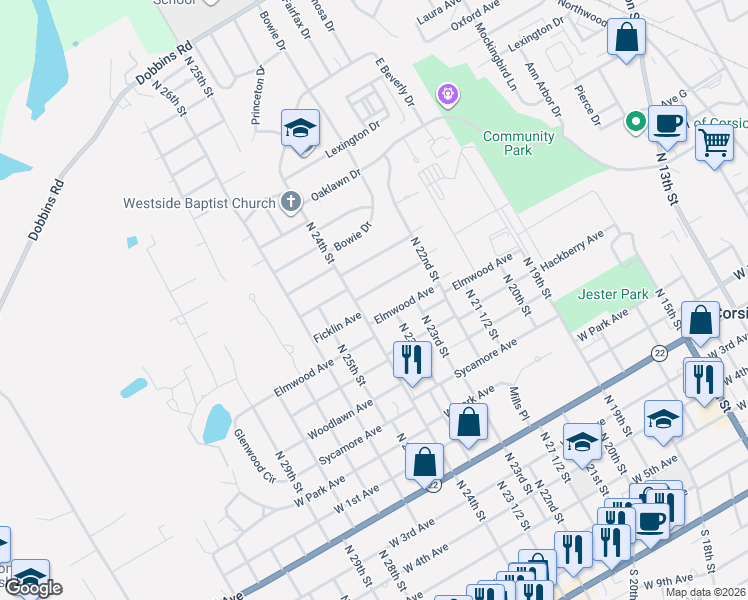Click the Pierce Dr street label
The width and height of the screenshot is (748, 600).
(587, 105)
